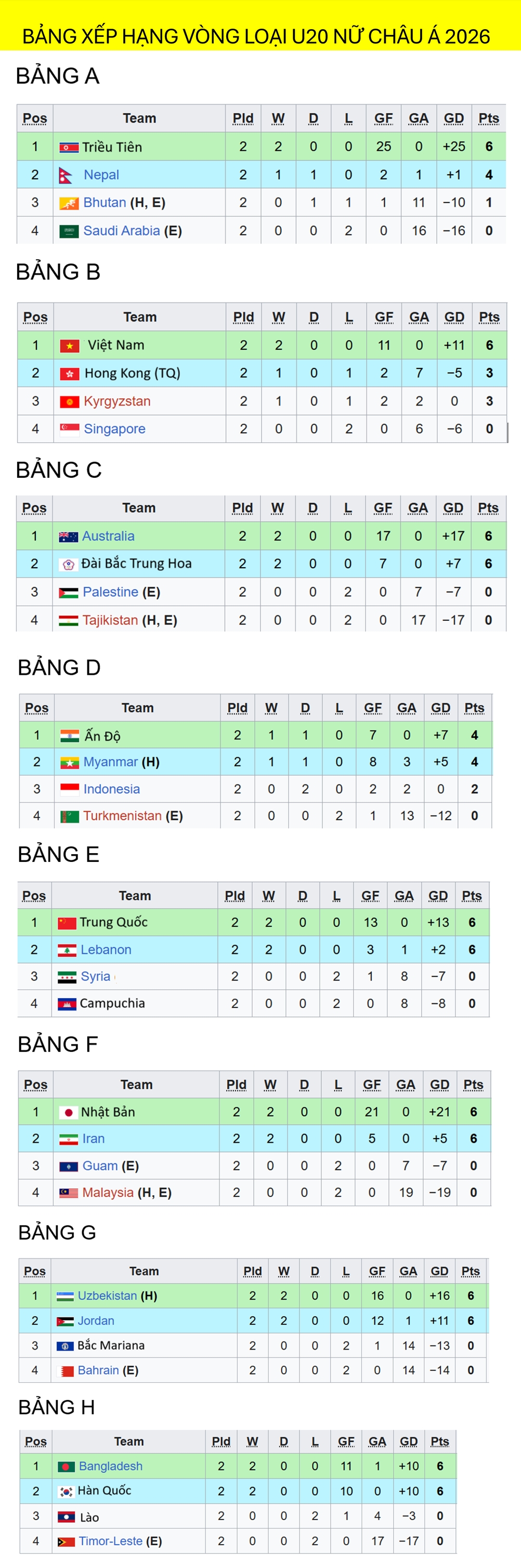Screen dimensions: 521x1568
Task: Open the Jordan link in Bảng G
Action: pos(96,1321)
